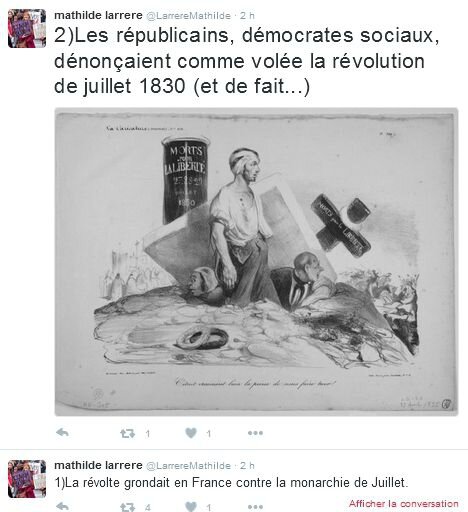Screen dimensions: 468x512
Task: Retweet the monarchie de Juillet tweet
Action: (x=127, y=507)
